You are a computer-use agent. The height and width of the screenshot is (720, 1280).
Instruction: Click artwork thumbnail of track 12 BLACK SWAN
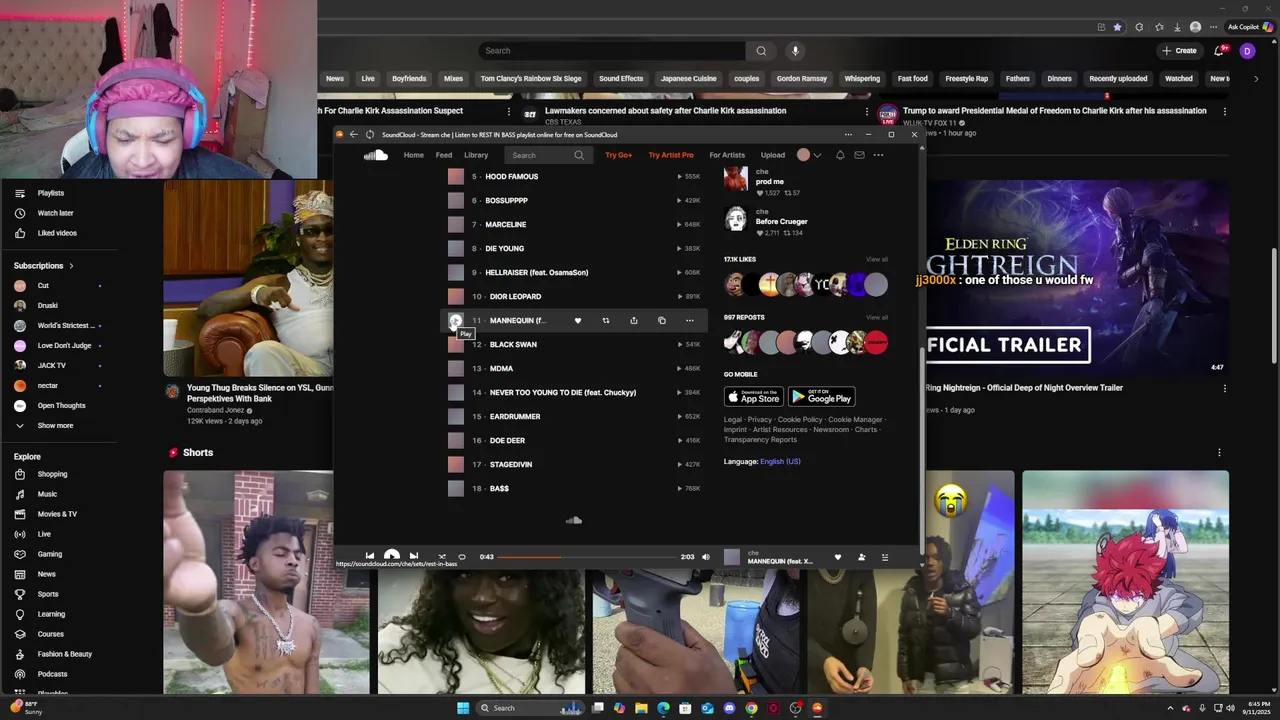456,344
